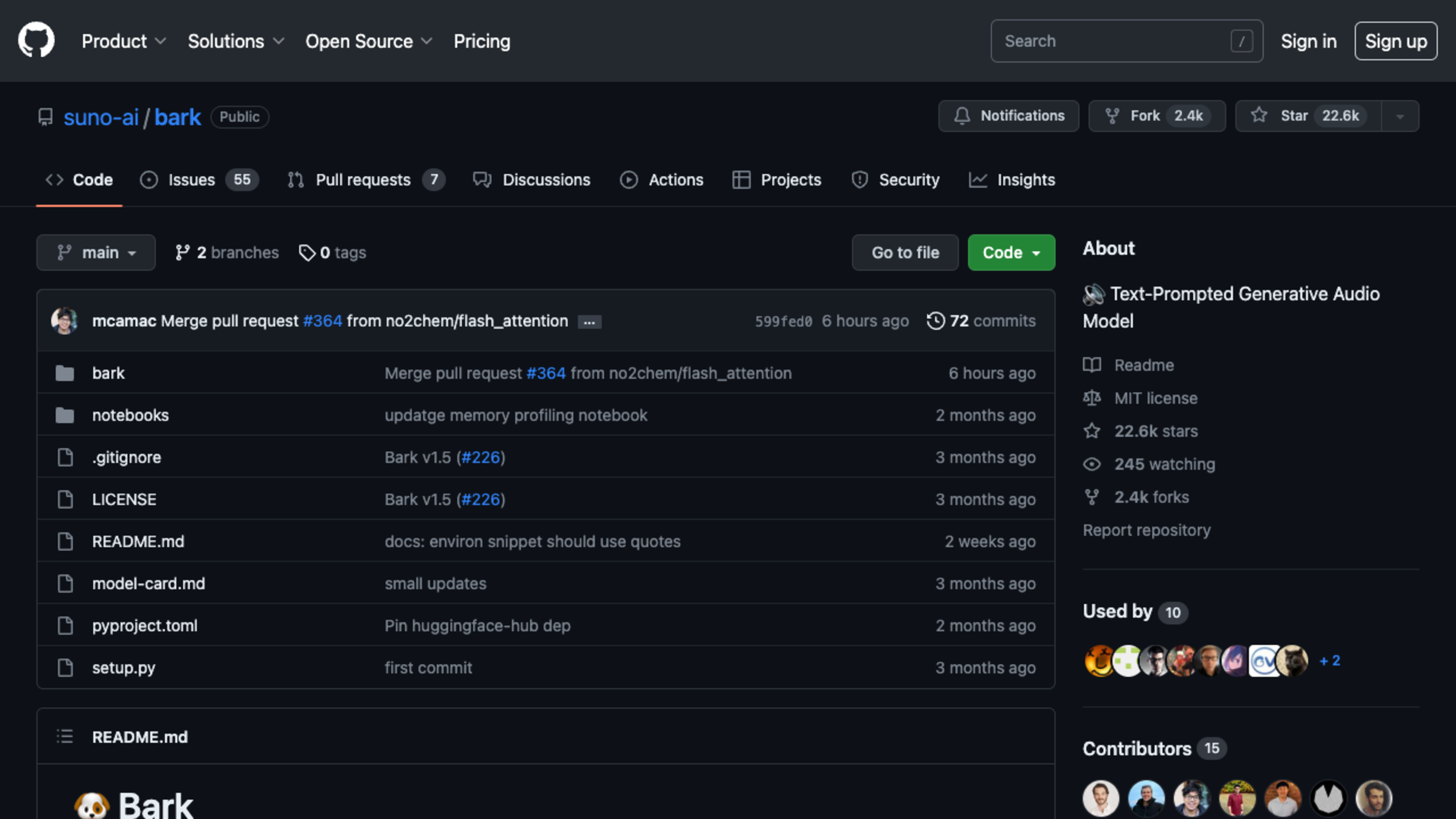Open the Contributors heading link
This screenshot has height=819, width=1456.
(x=1154, y=748)
